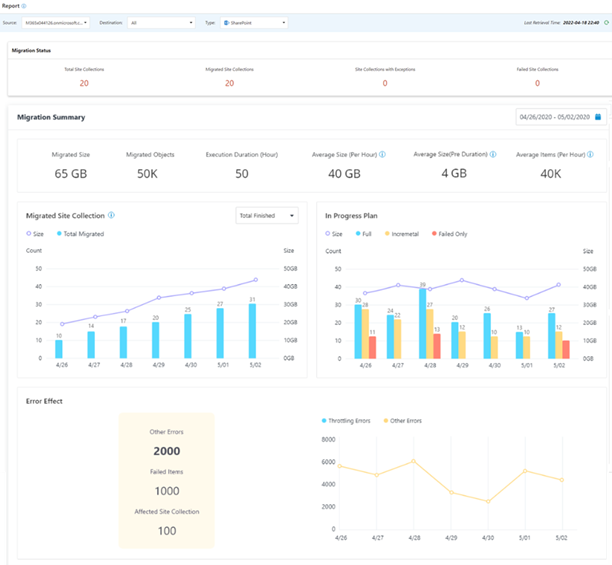Click info icon next to Migrated Site Collection
This screenshot has height=565, width=612.
[x=111, y=215]
